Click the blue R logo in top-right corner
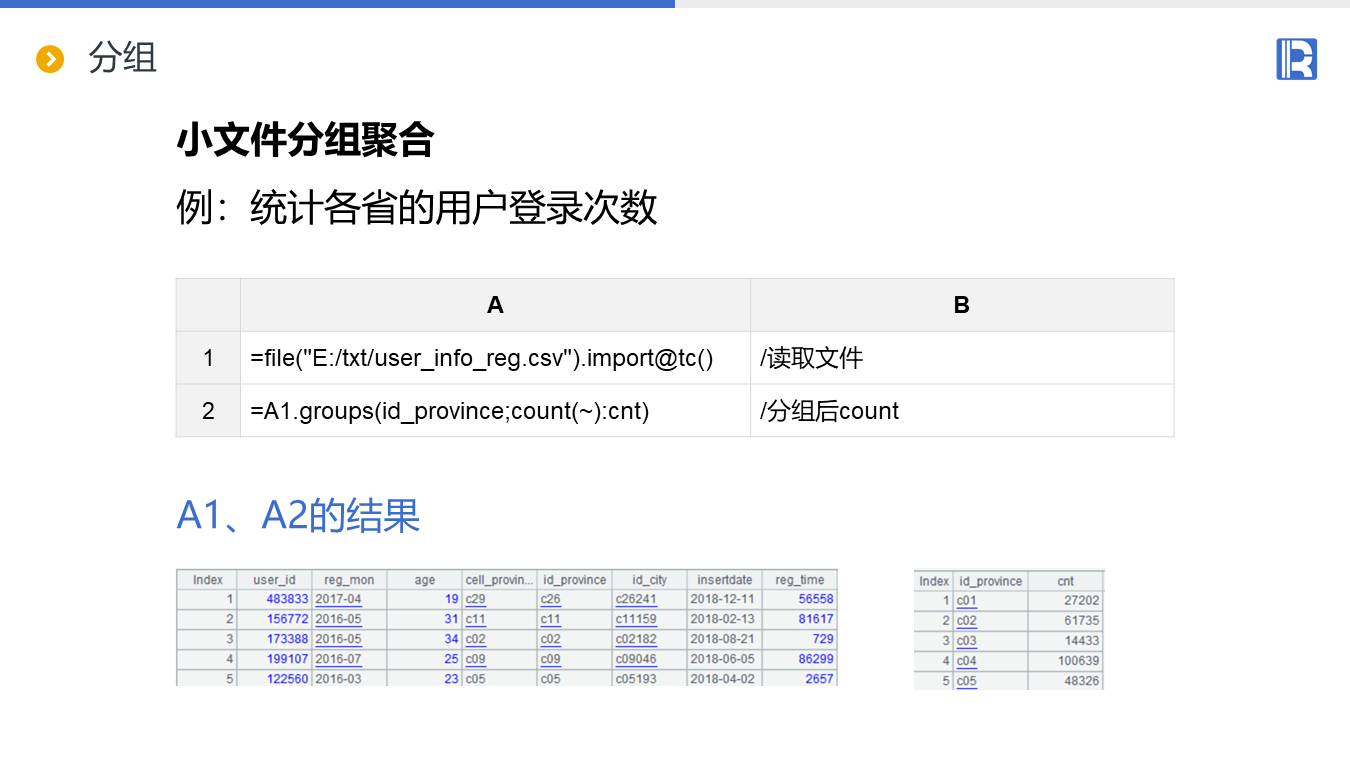 (1296, 59)
